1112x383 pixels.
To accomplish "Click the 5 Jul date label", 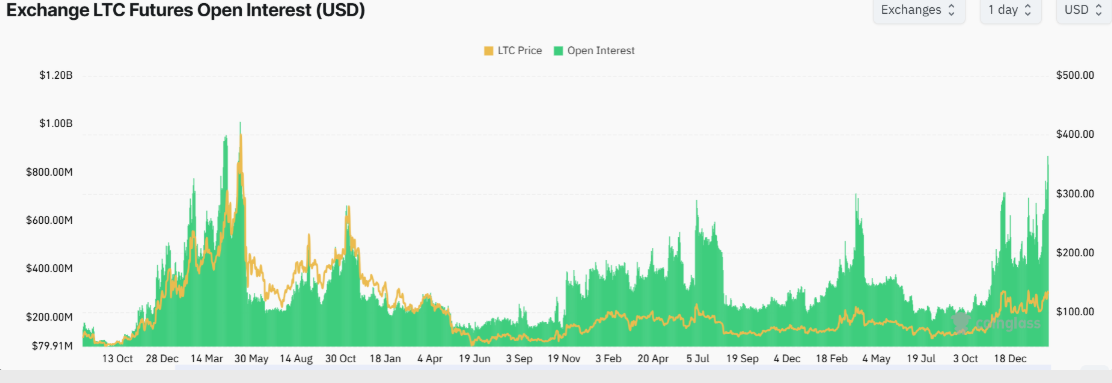I will [698, 359].
